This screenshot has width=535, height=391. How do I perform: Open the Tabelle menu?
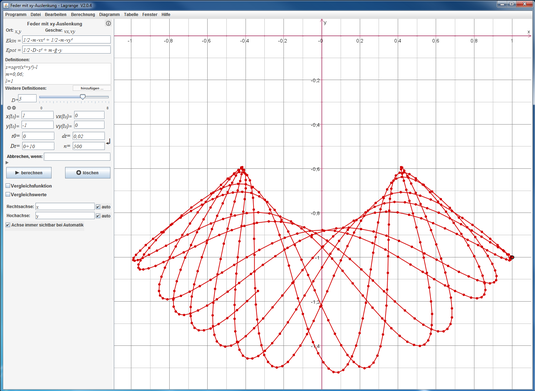131,15
